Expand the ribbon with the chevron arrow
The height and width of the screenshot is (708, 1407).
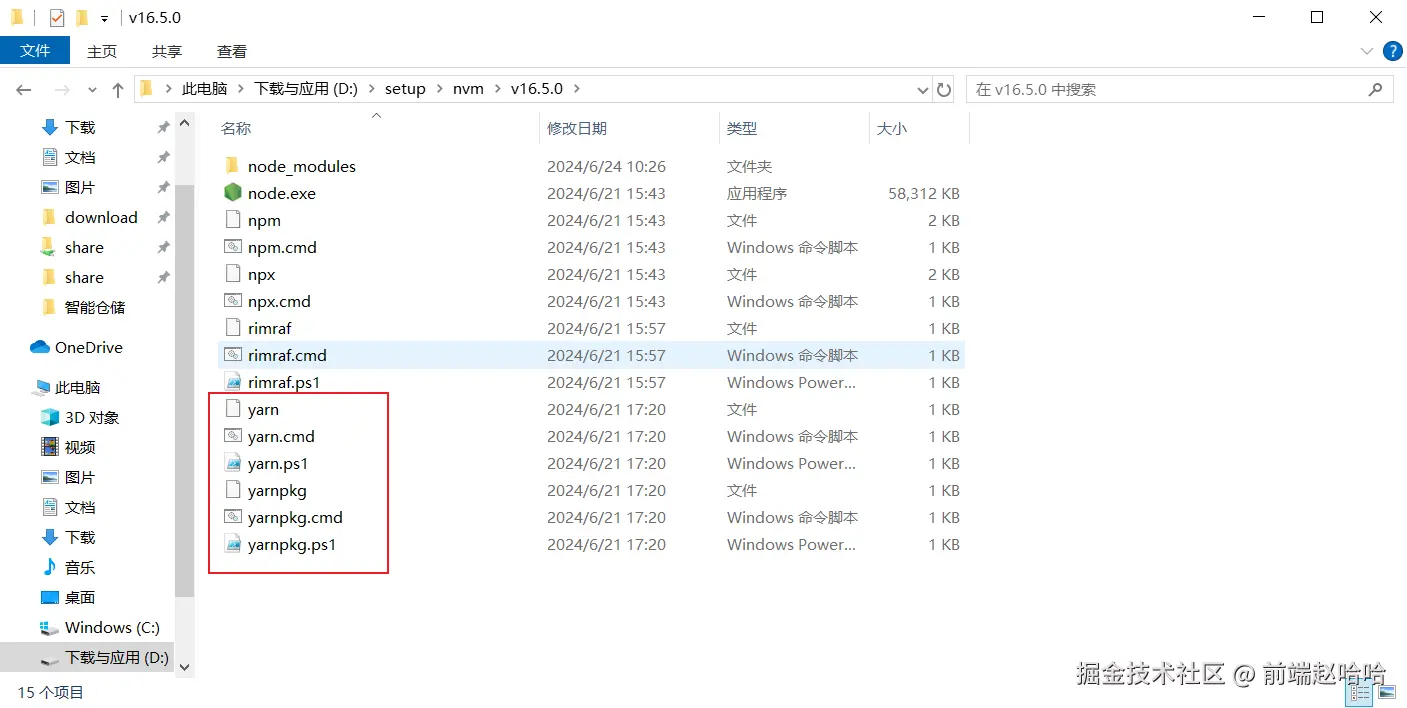click(x=1366, y=51)
